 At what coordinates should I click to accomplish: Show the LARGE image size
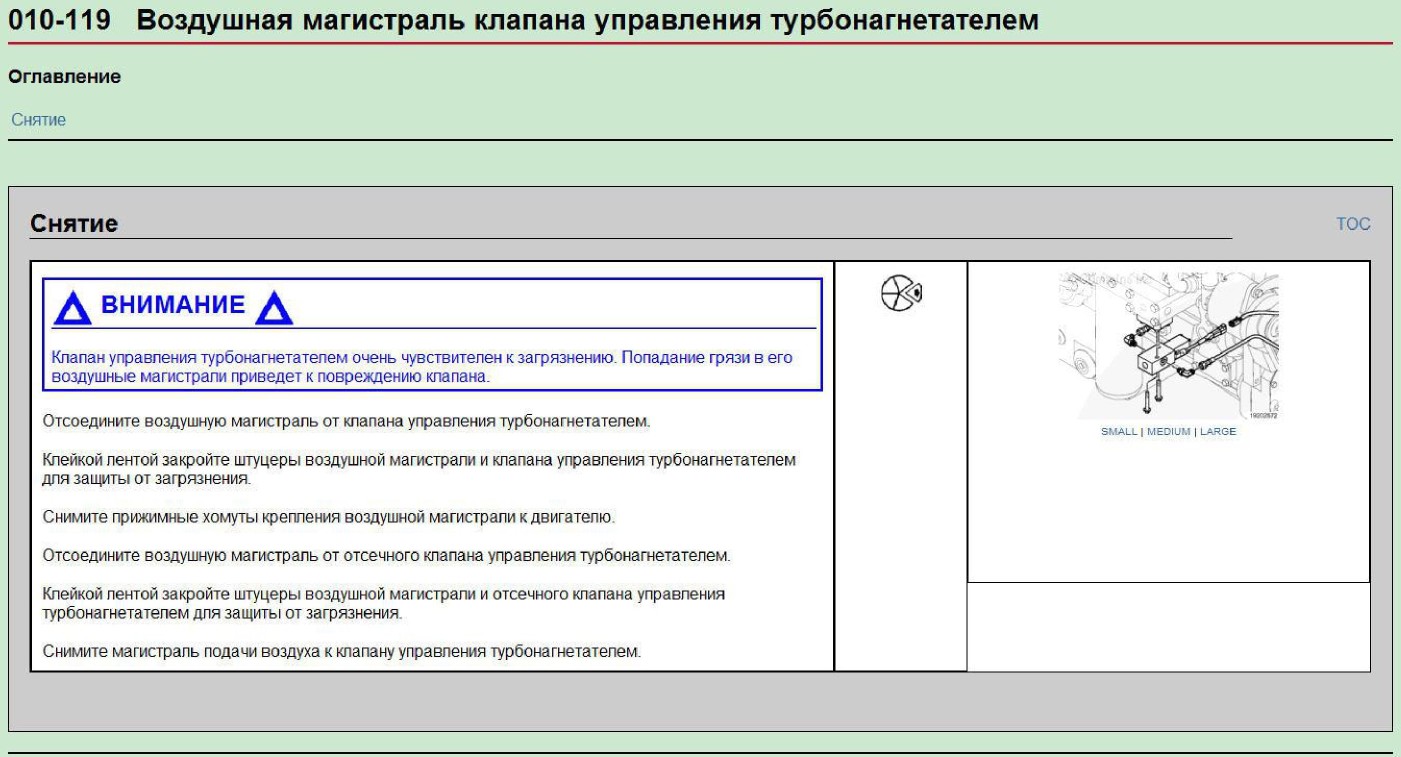click(x=1218, y=432)
